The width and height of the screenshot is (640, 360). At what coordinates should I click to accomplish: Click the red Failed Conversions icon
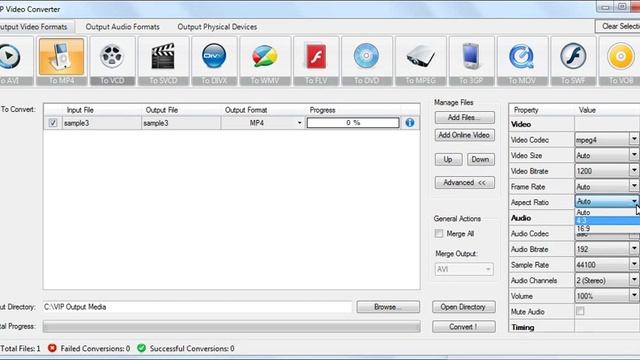click(52, 348)
